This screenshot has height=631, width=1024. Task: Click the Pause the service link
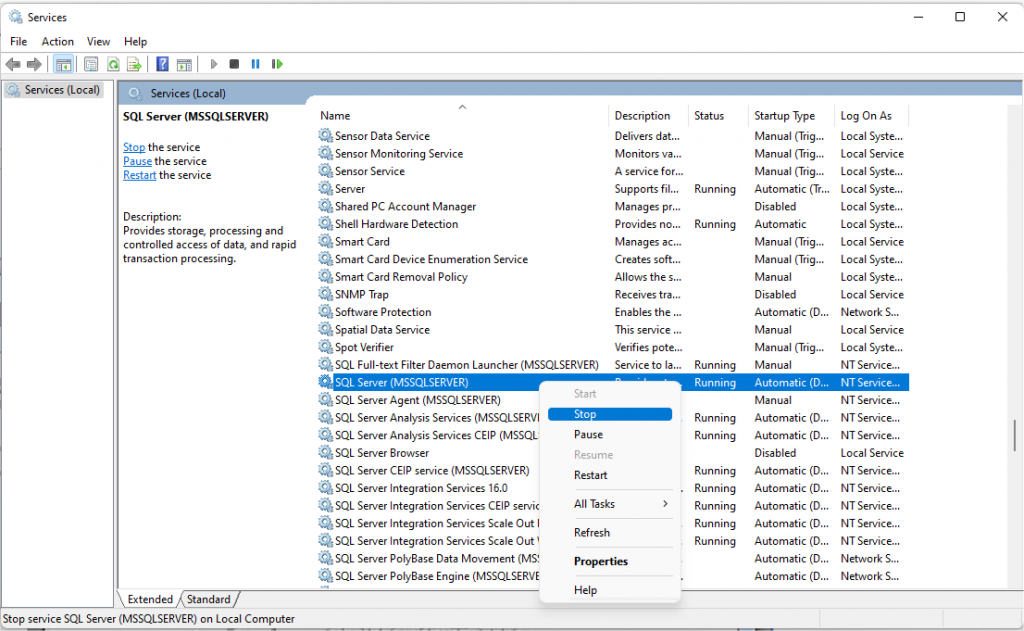pos(137,160)
